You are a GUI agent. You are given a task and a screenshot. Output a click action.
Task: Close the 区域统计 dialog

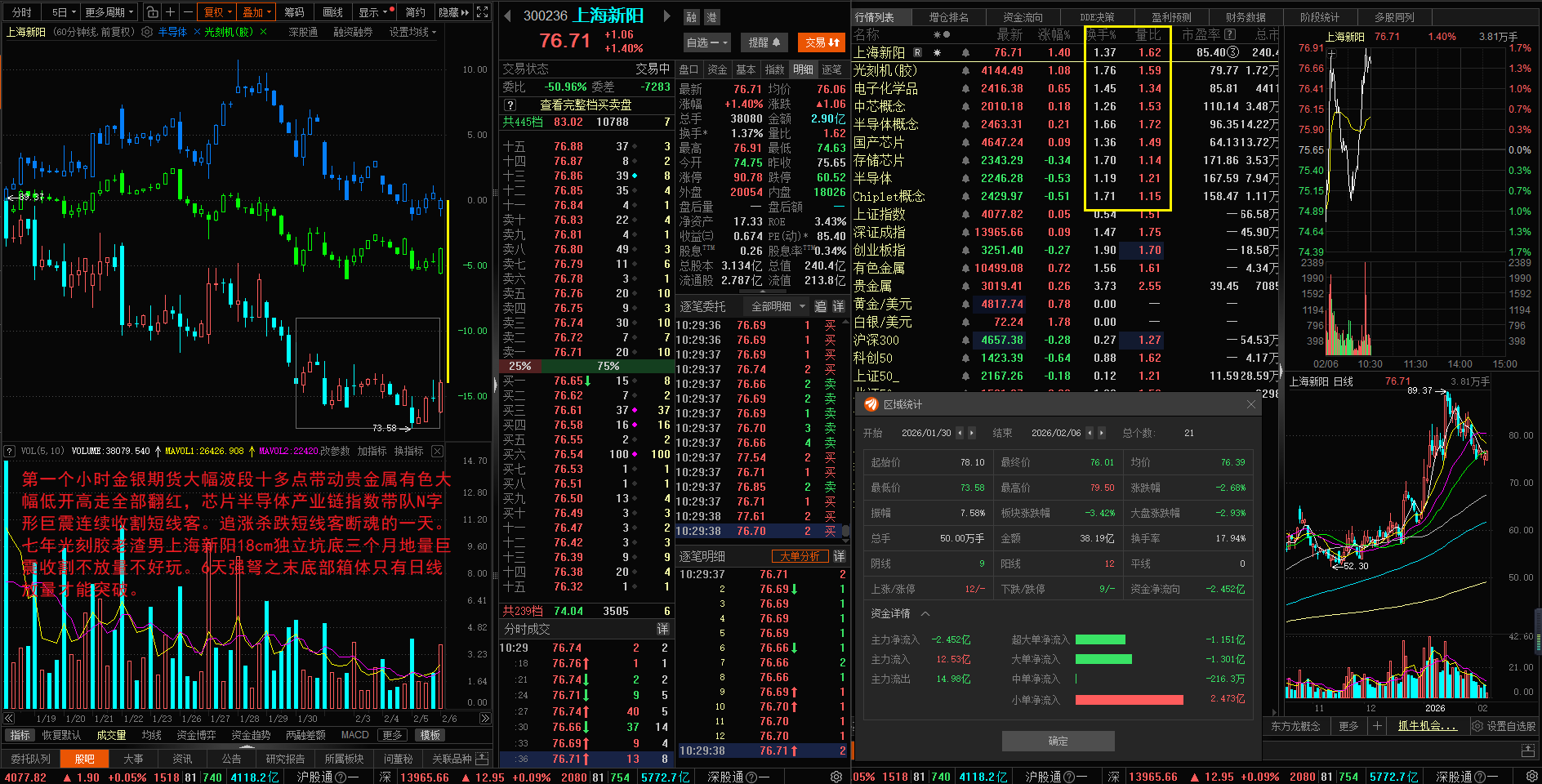1251,404
